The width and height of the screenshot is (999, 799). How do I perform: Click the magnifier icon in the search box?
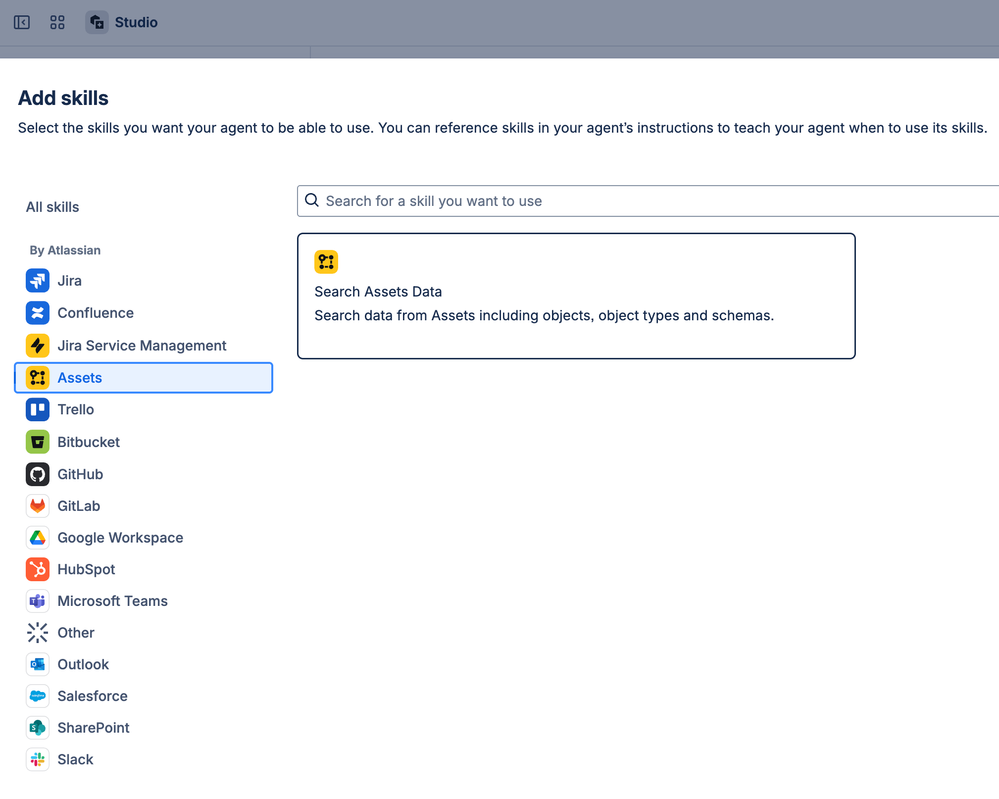click(312, 201)
